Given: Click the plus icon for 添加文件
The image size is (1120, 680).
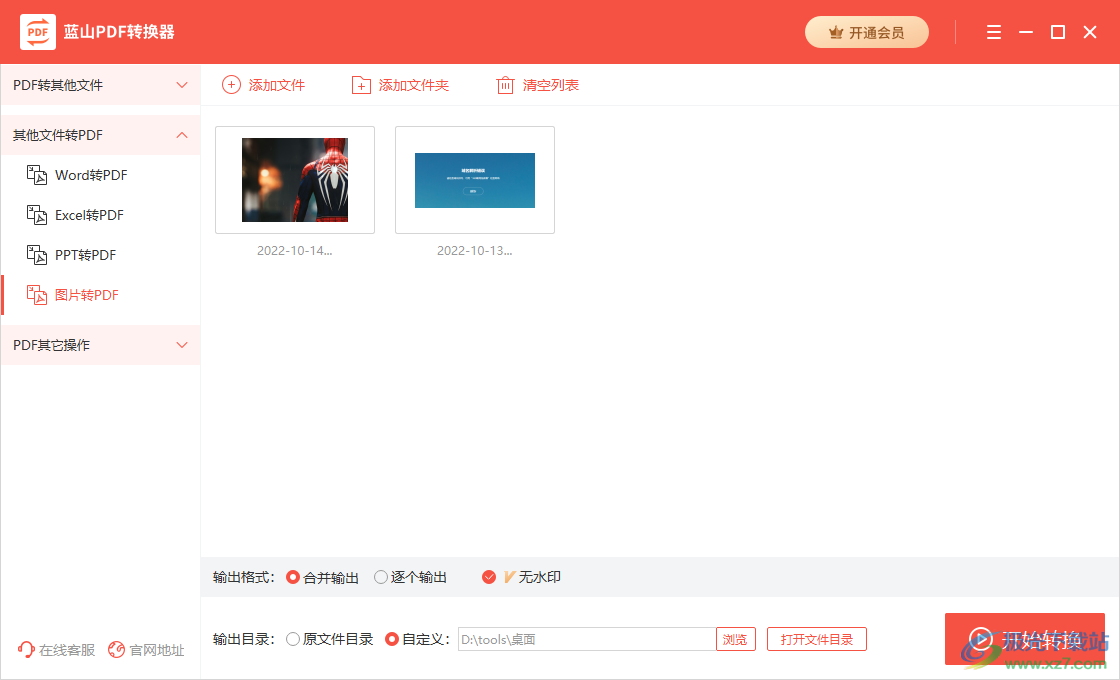Looking at the screenshot, I should click(x=231, y=85).
